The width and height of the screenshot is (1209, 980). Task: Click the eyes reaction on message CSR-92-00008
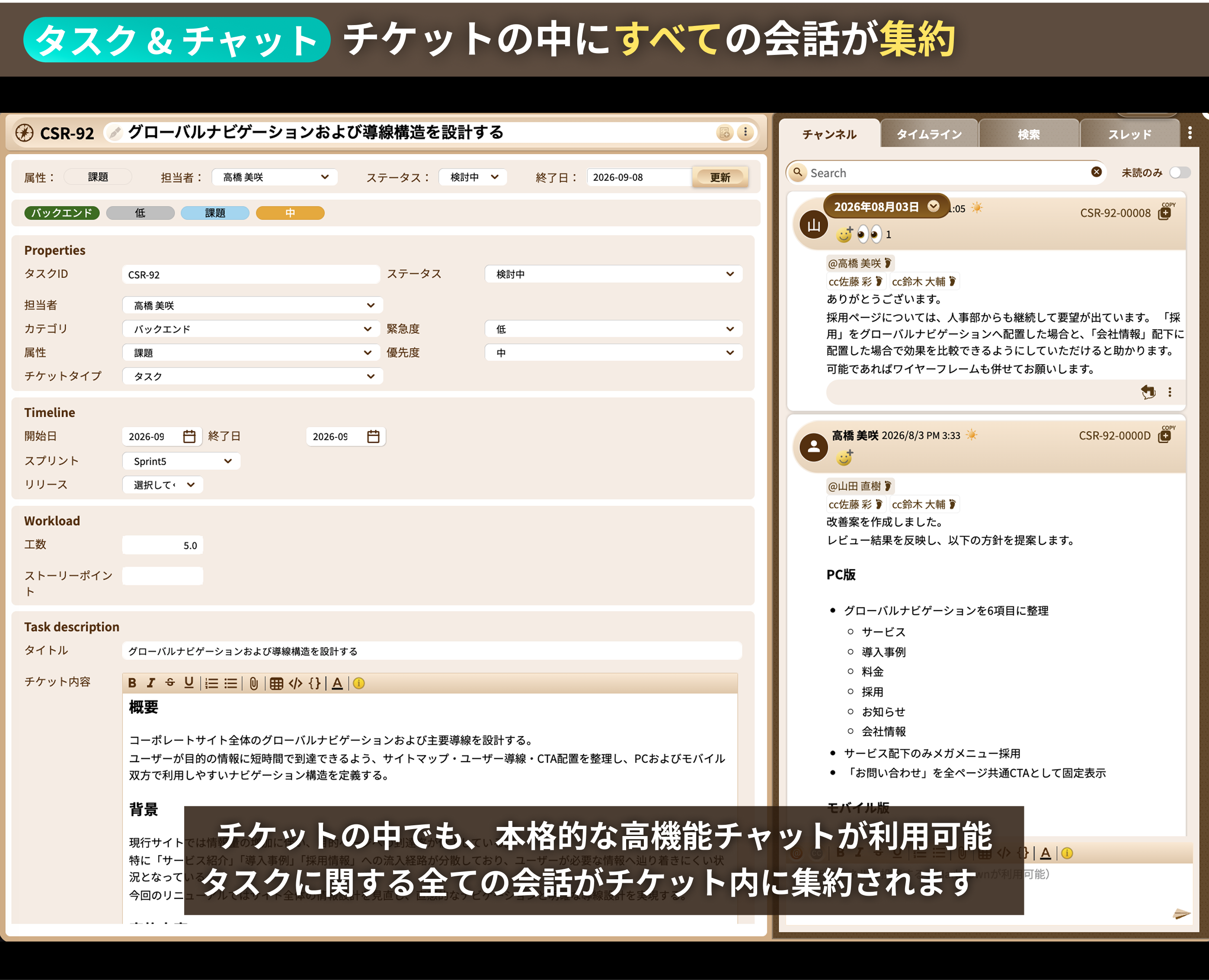(x=869, y=234)
